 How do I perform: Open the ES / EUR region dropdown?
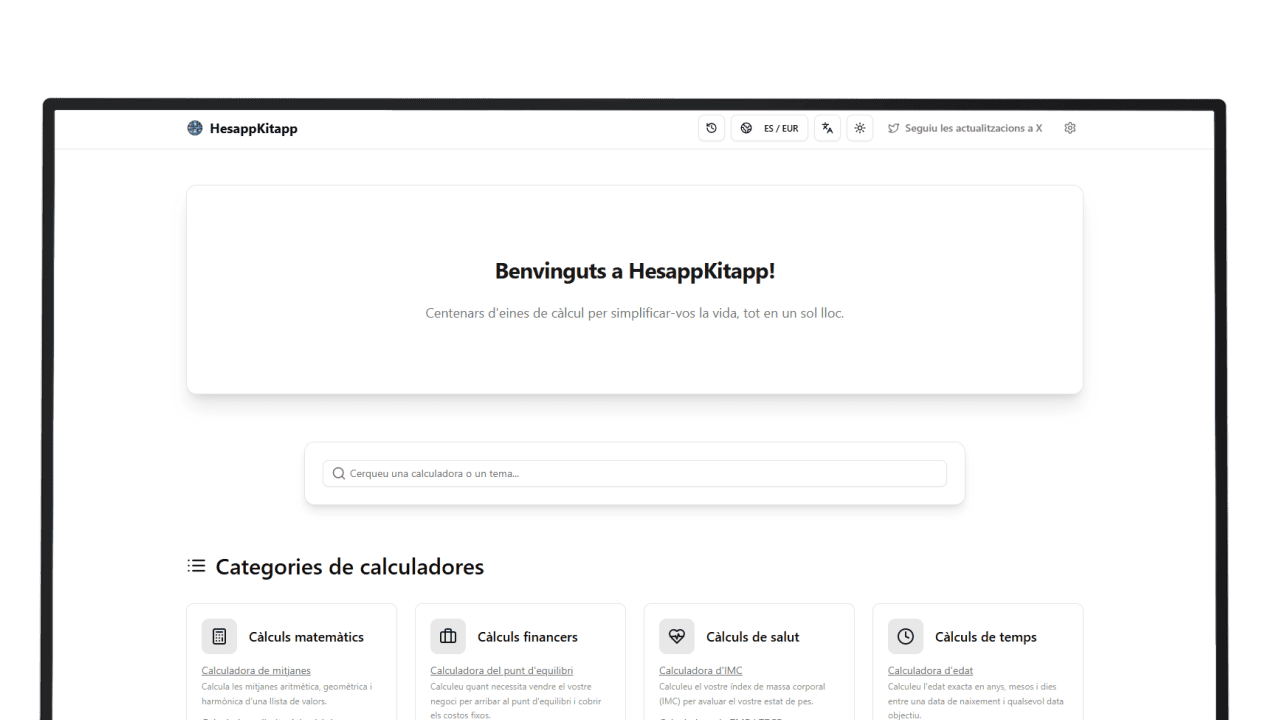(x=769, y=128)
